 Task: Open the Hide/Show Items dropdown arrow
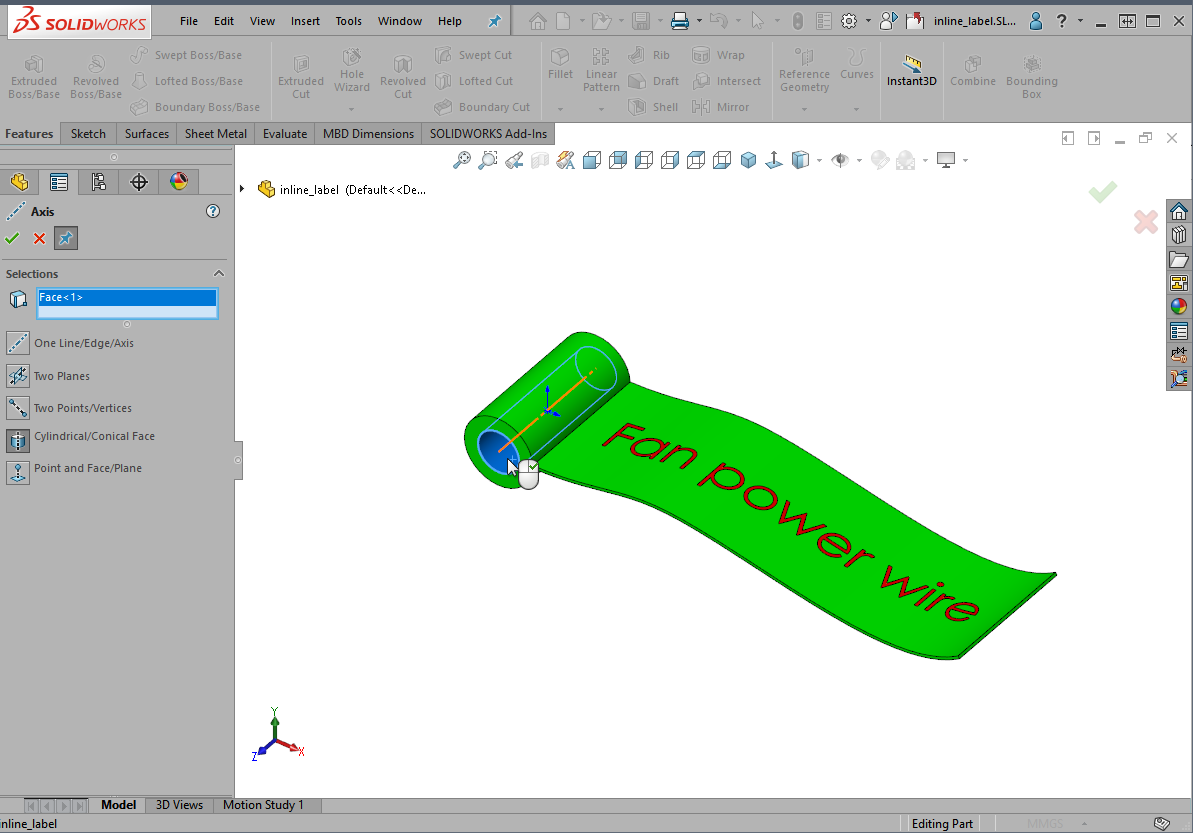[x=859, y=161]
